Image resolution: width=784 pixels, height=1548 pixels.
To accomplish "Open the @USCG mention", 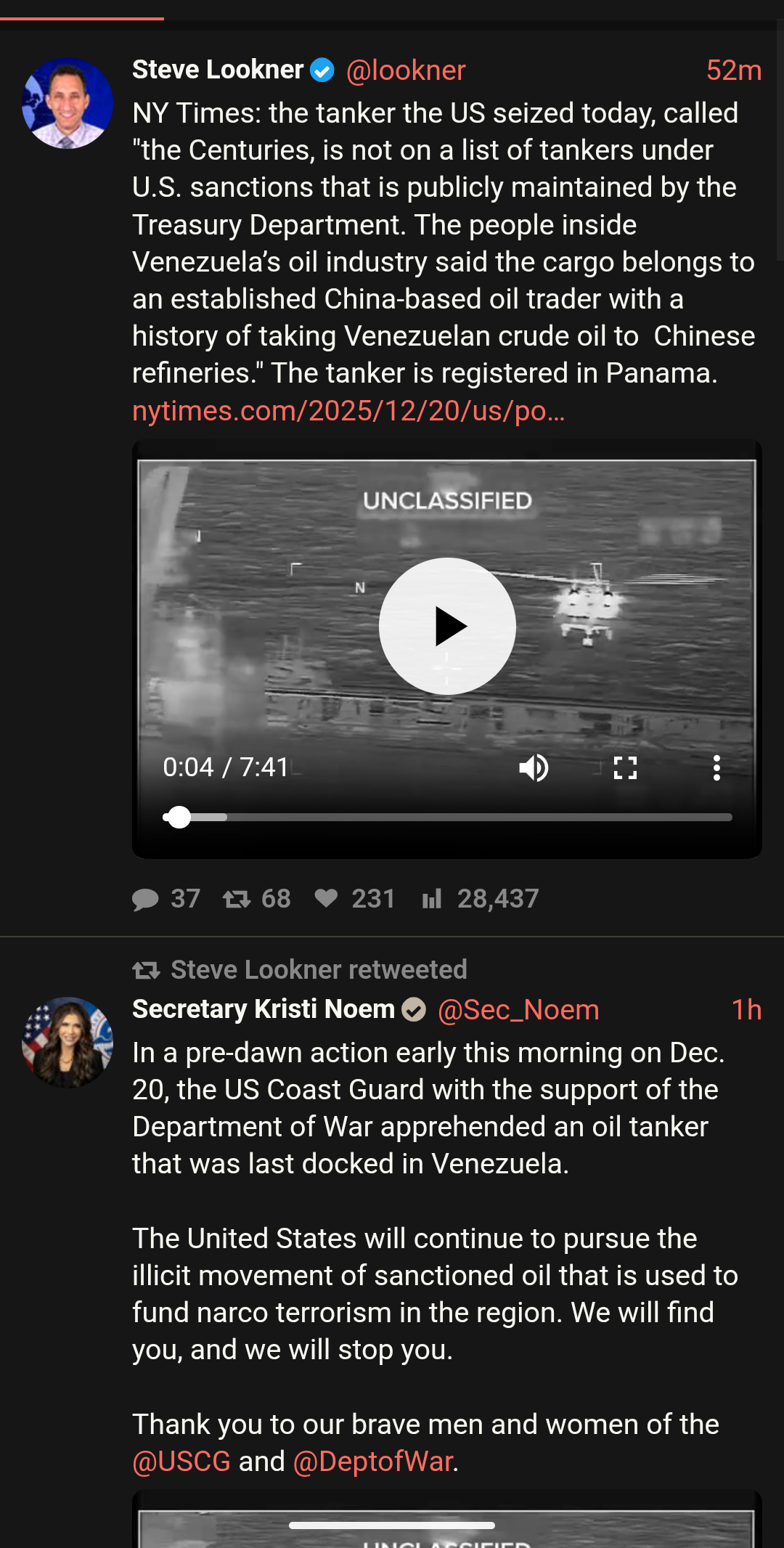I will pos(181,1461).
